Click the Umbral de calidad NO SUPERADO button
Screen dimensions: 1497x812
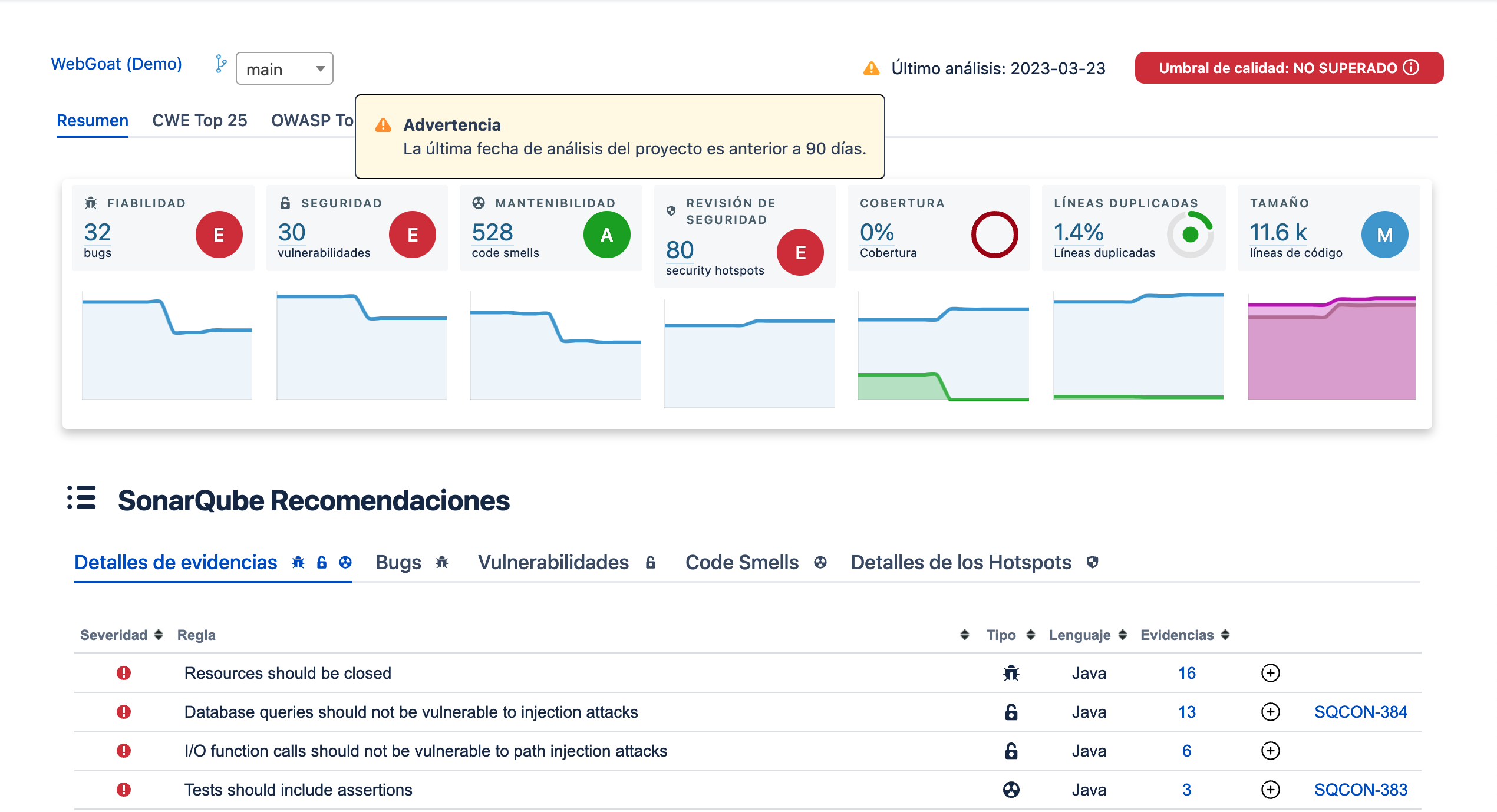coord(1289,68)
